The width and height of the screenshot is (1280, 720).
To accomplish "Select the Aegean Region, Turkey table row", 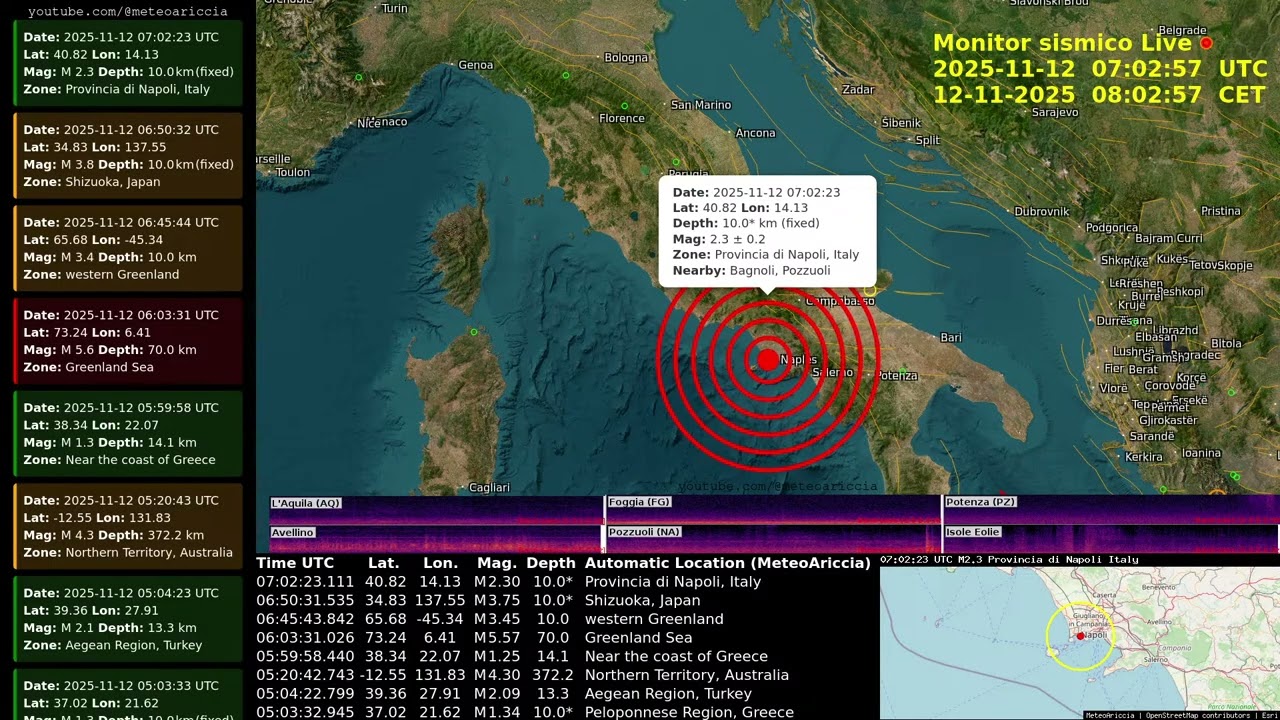I will 562,694.
